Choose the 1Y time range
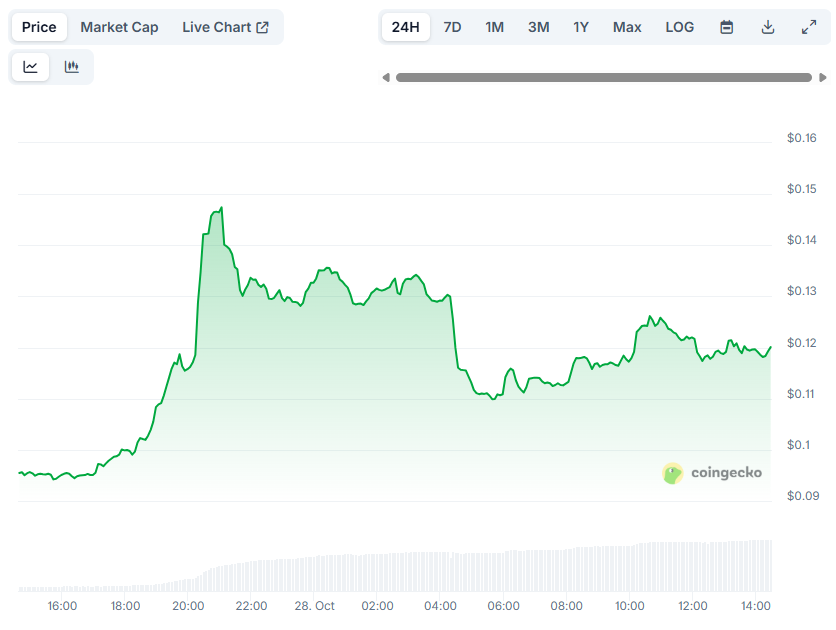The width and height of the screenshot is (836, 630). click(x=581, y=27)
